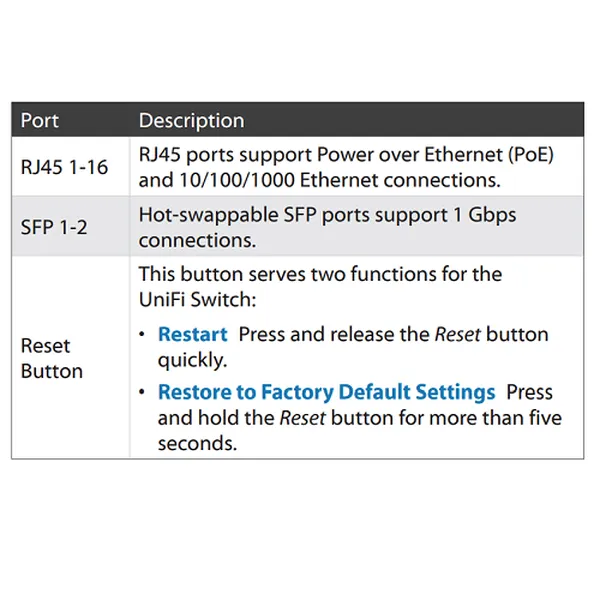Click italic "Reset" in the press-and-hold instruction

pyautogui.click(x=301, y=417)
